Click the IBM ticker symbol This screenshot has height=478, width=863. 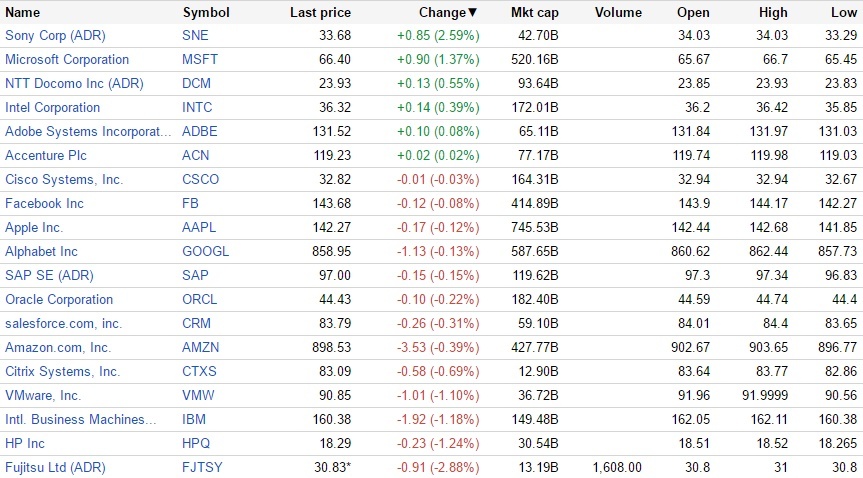[194, 420]
